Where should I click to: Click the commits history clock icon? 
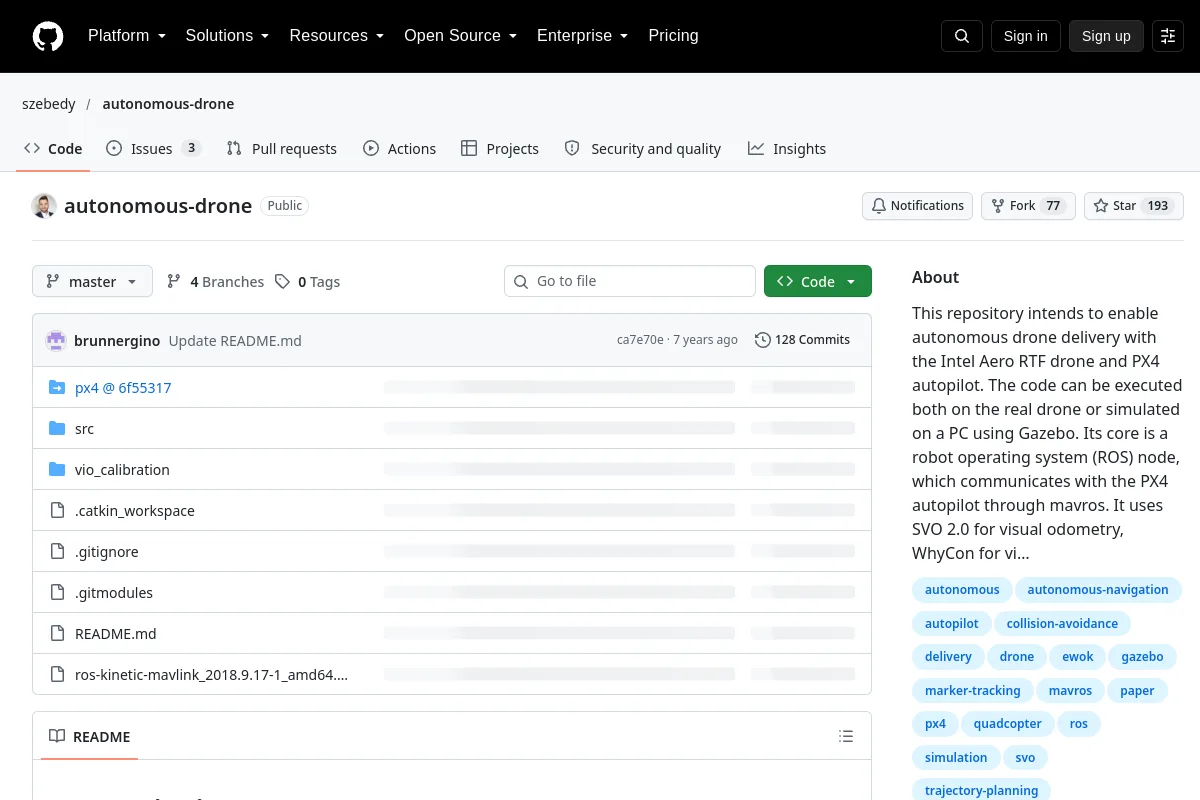763,340
